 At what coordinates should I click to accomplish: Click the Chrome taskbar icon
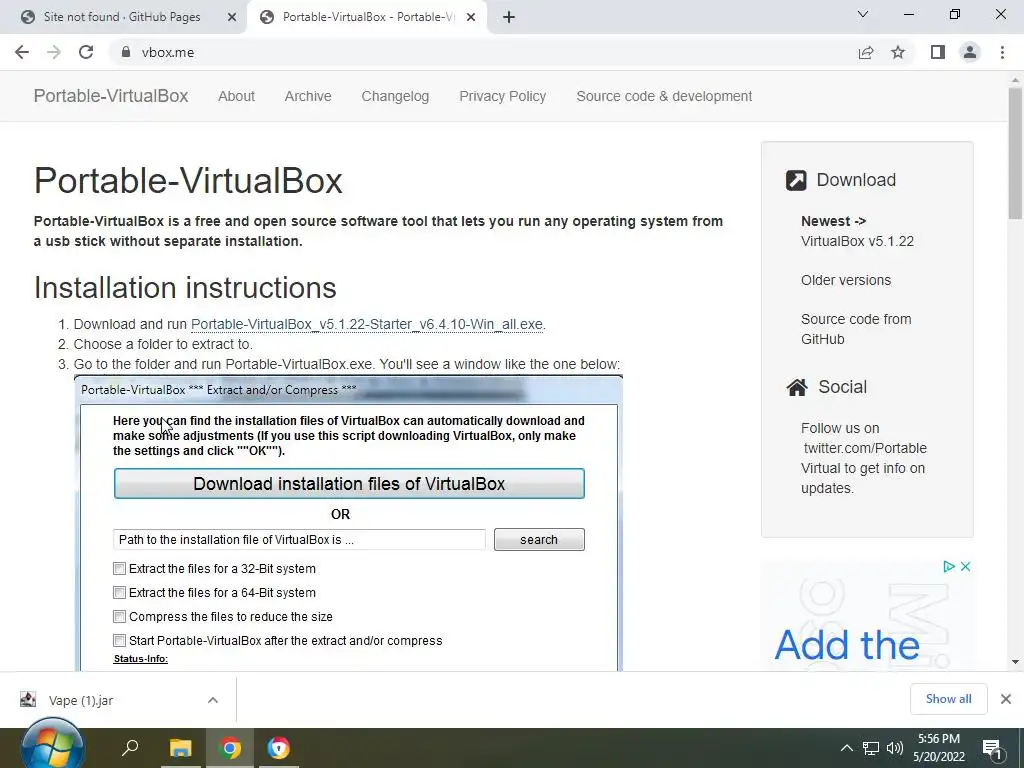click(230, 748)
